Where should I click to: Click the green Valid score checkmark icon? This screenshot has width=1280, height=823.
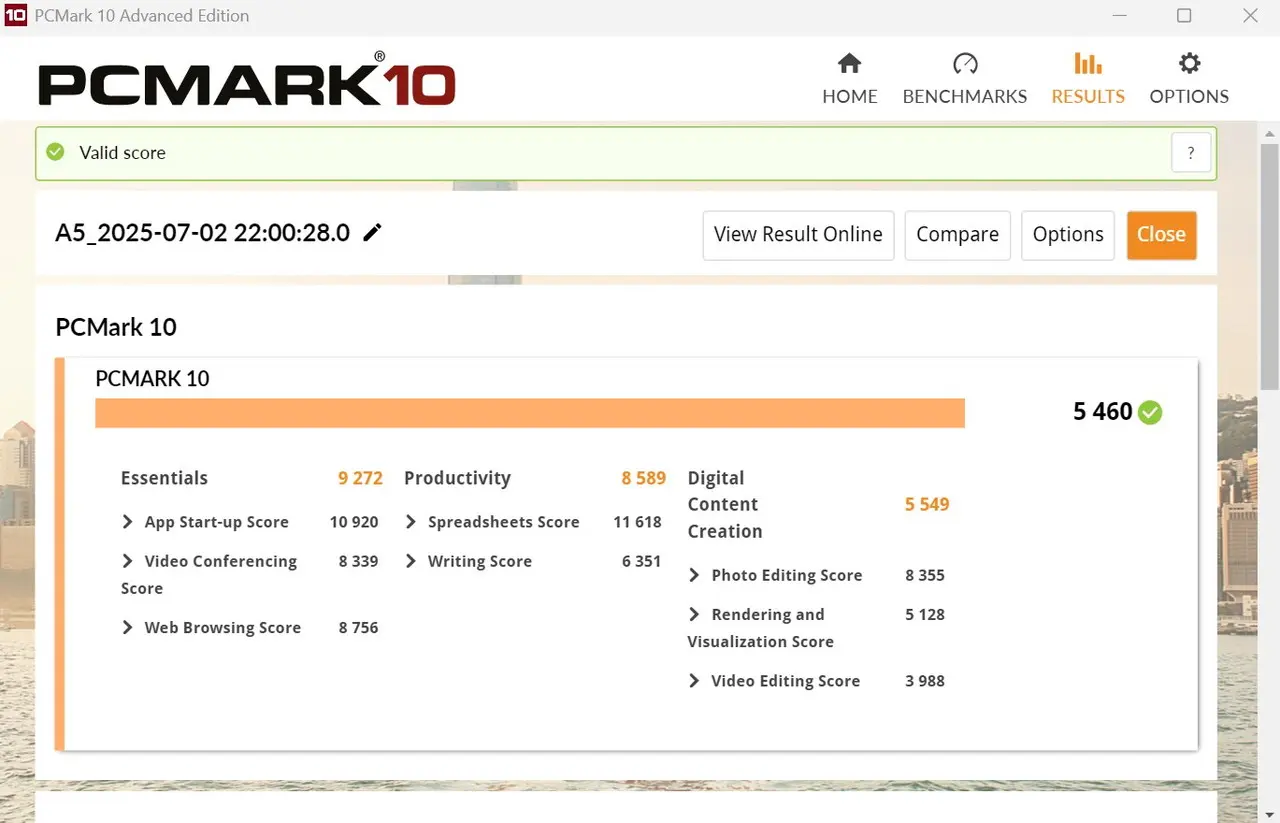point(56,152)
